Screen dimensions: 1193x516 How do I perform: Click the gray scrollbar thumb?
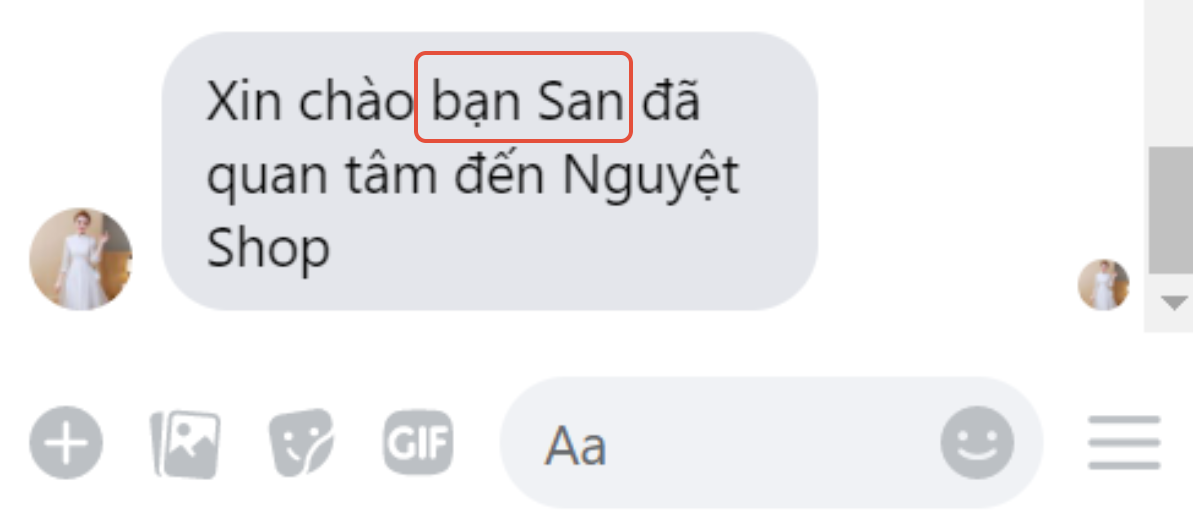pos(1171,210)
